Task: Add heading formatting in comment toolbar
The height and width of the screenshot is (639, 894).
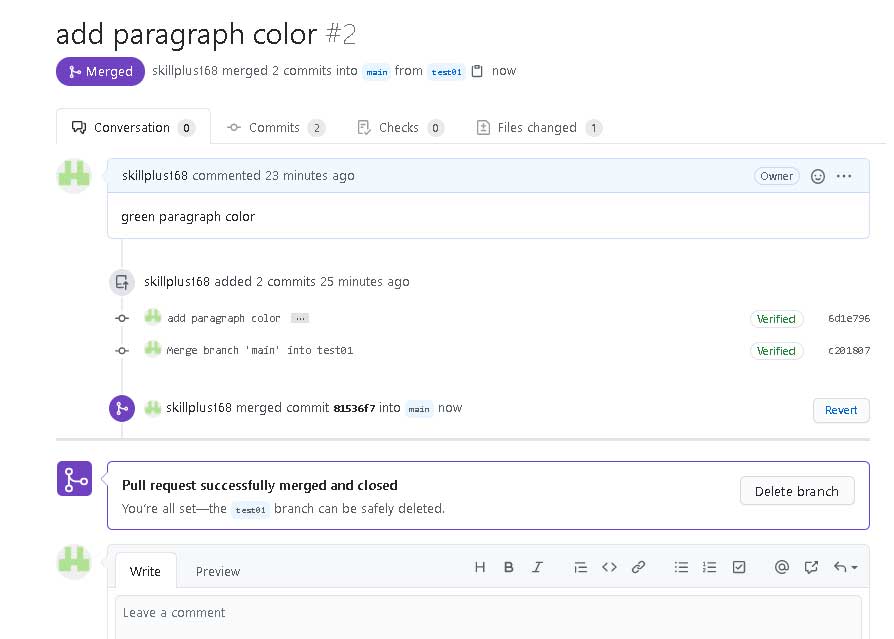Action: pos(480,567)
